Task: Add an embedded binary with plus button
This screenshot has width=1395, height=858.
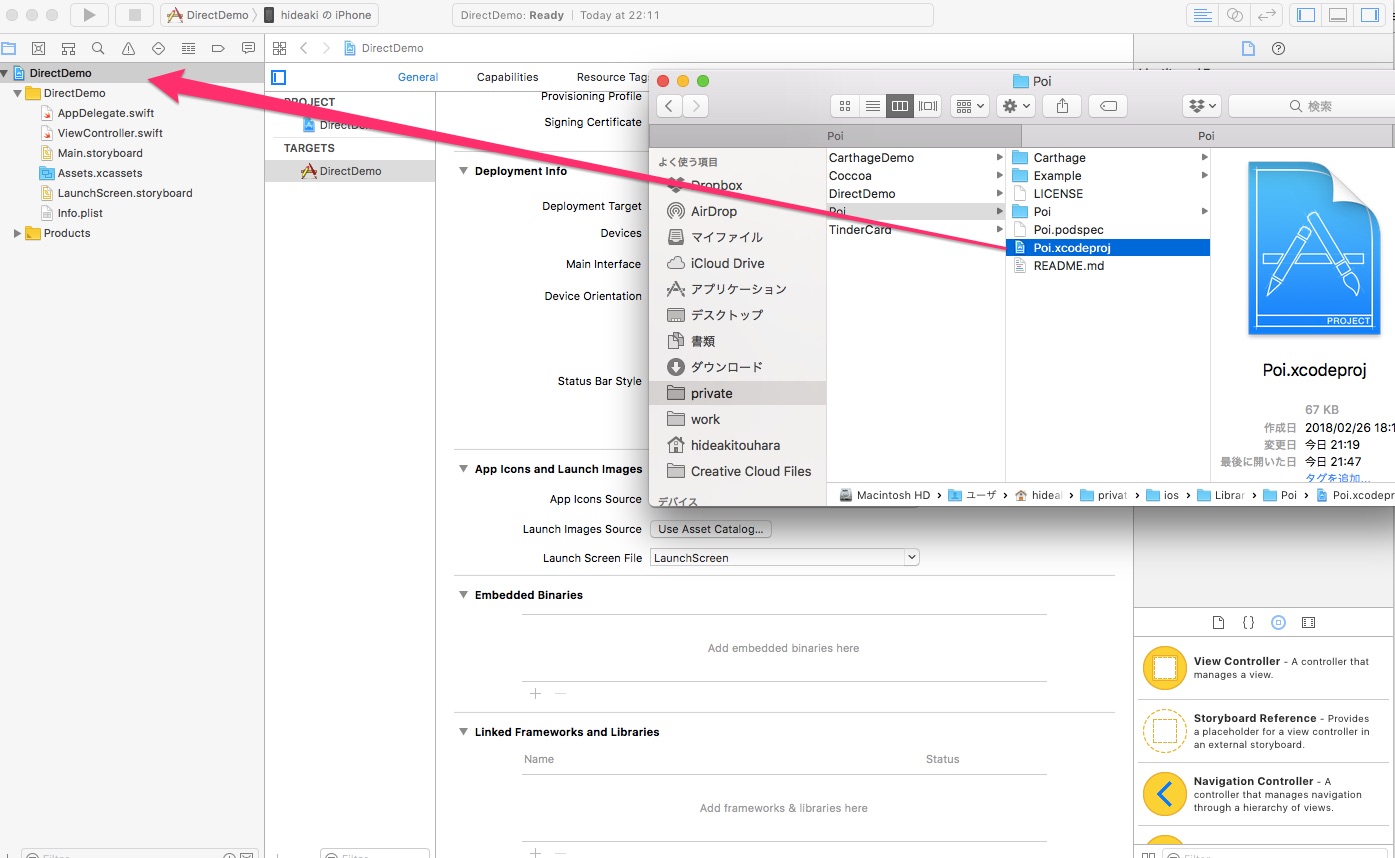Action: 535,694
